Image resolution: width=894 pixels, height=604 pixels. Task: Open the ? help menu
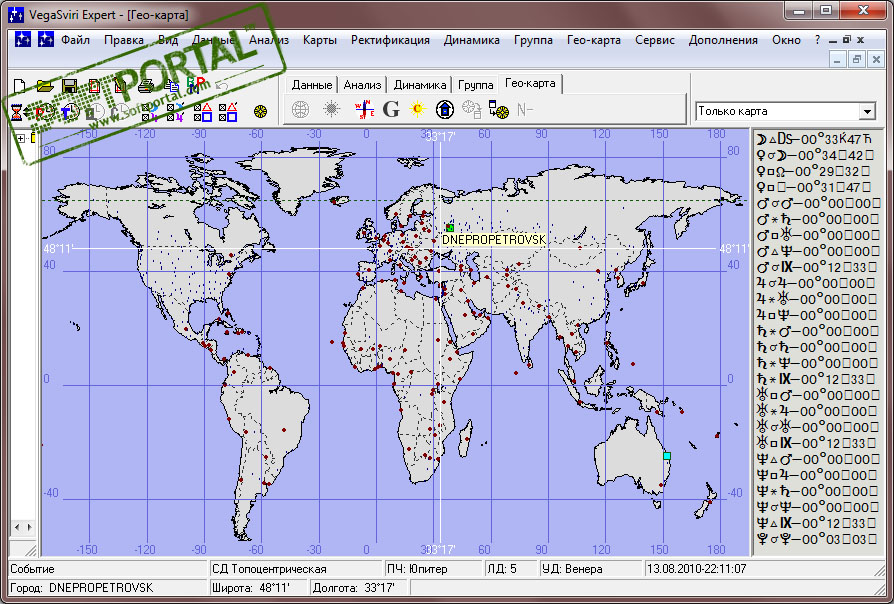pos(817,40)
